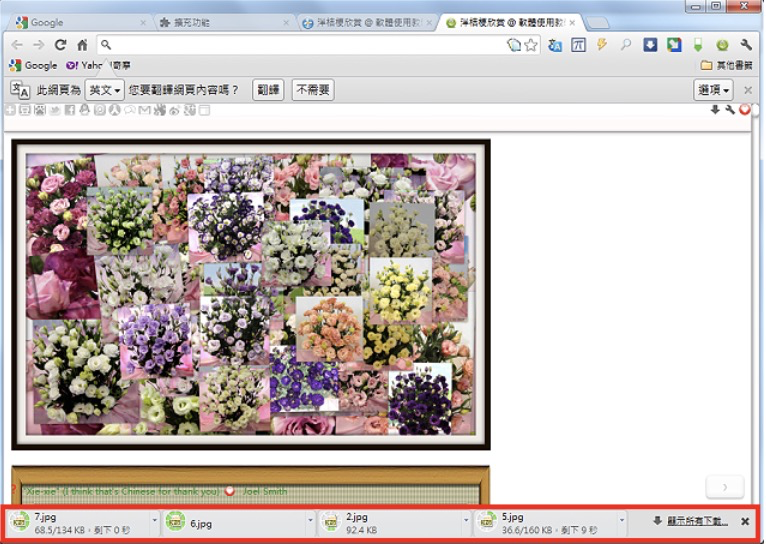Open the 其他書籤 bookmarks folder

click(726, 65)
